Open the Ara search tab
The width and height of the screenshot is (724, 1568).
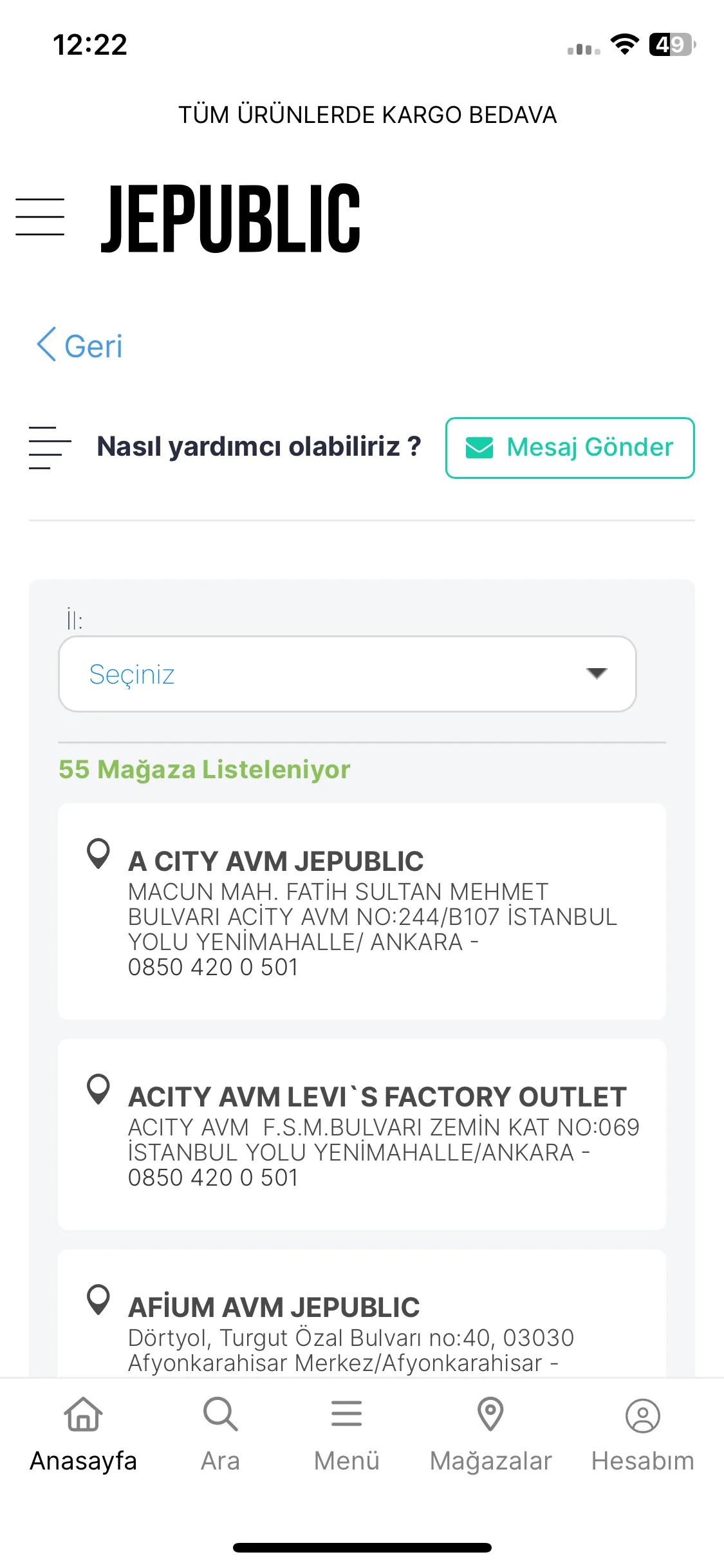coord(220,1434)
